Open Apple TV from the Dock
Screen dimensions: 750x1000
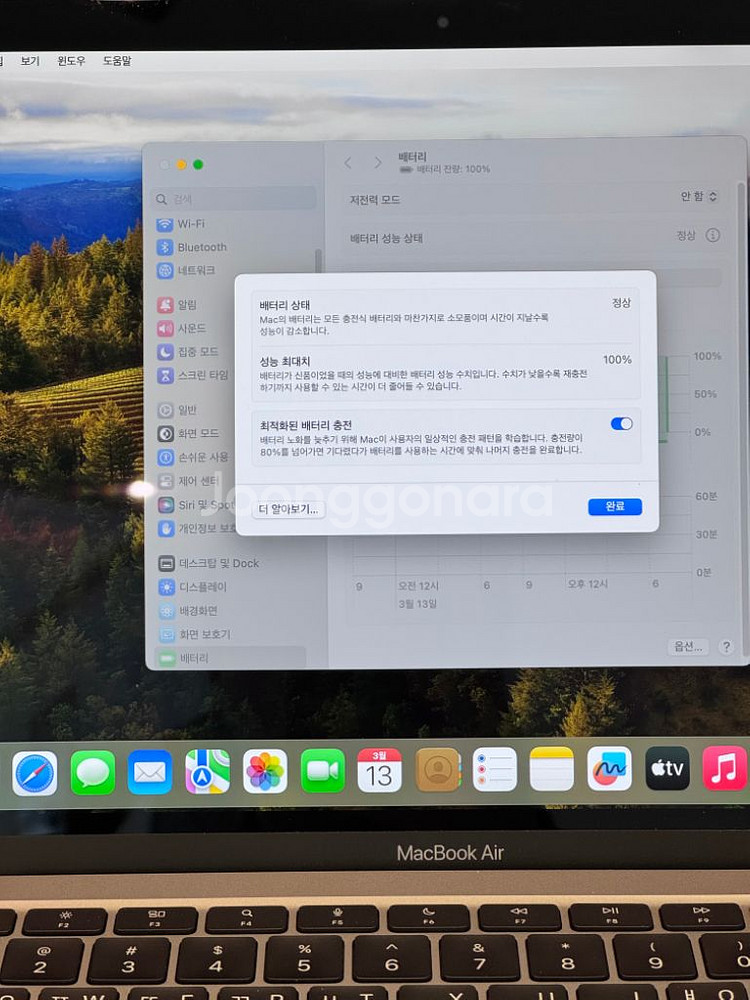pyautogui.click(x=667, y=768)
